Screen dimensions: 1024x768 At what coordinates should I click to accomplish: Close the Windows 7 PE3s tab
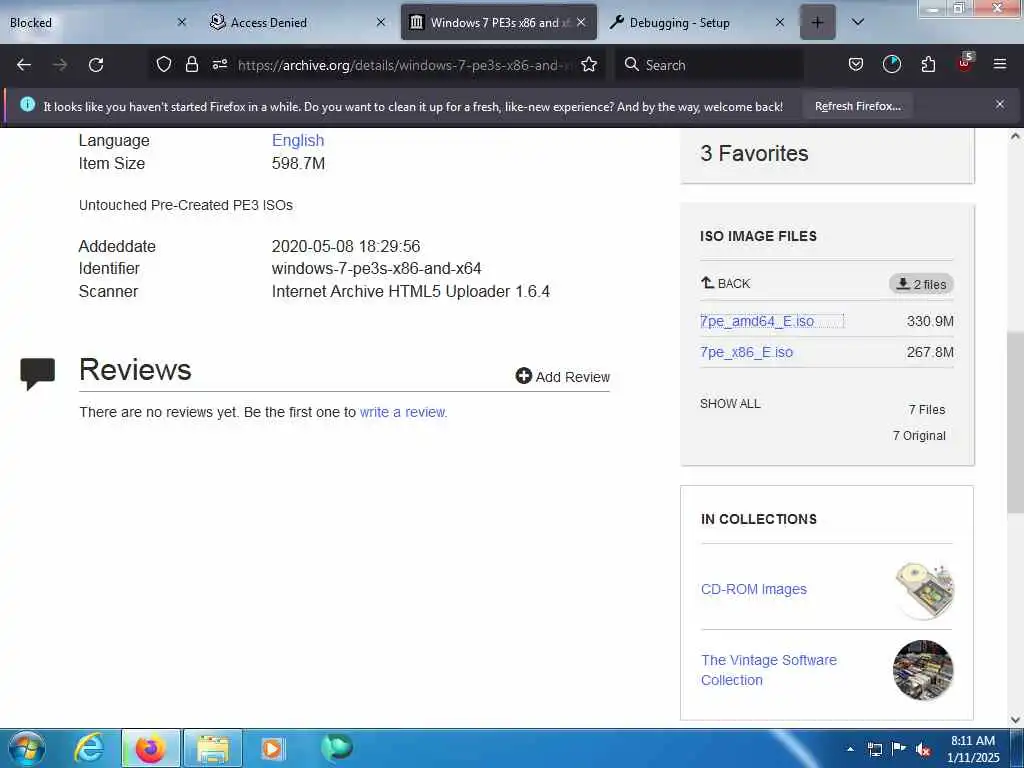[x=581, y=22]
